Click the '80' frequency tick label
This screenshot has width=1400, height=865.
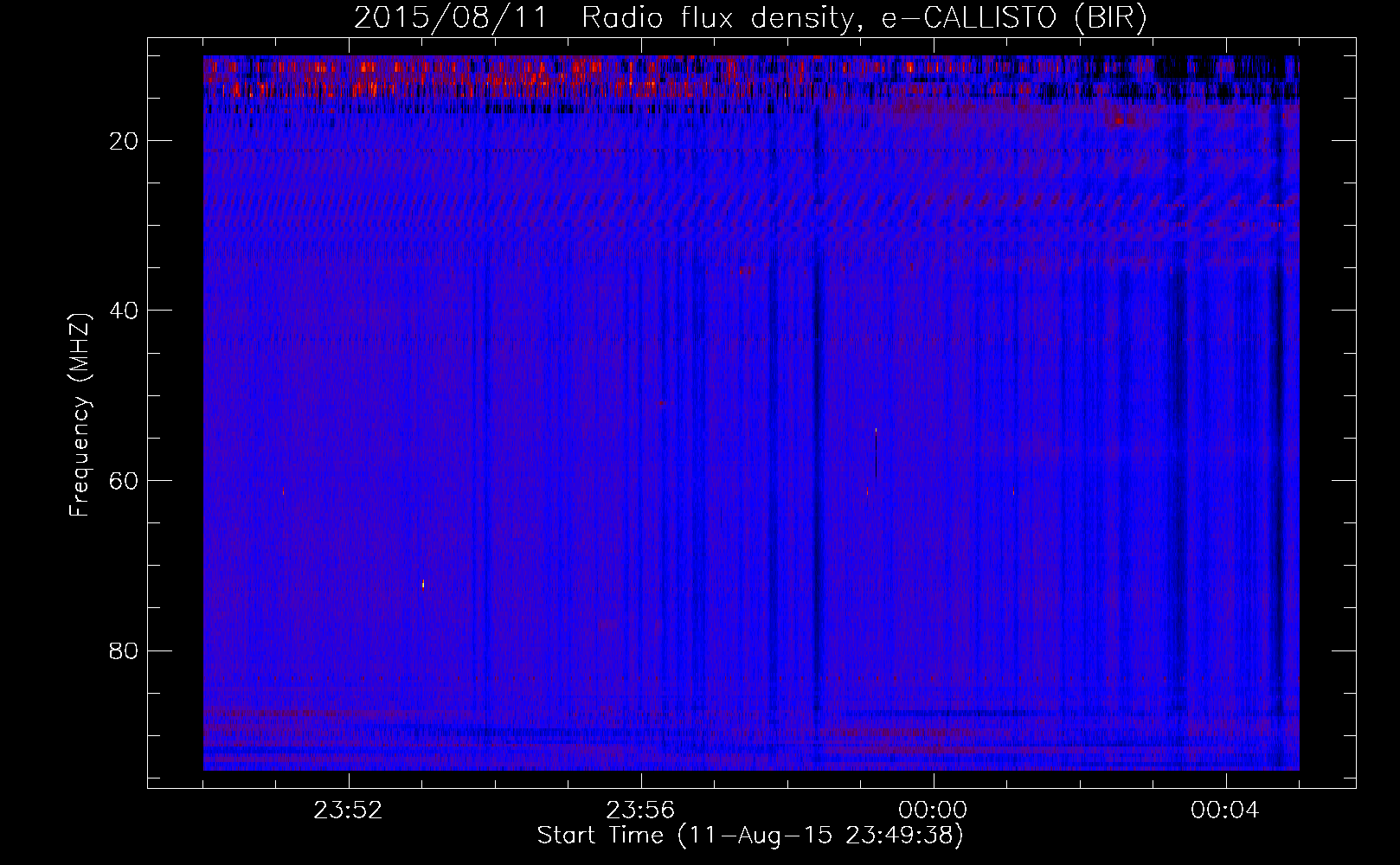click(125, 650)
